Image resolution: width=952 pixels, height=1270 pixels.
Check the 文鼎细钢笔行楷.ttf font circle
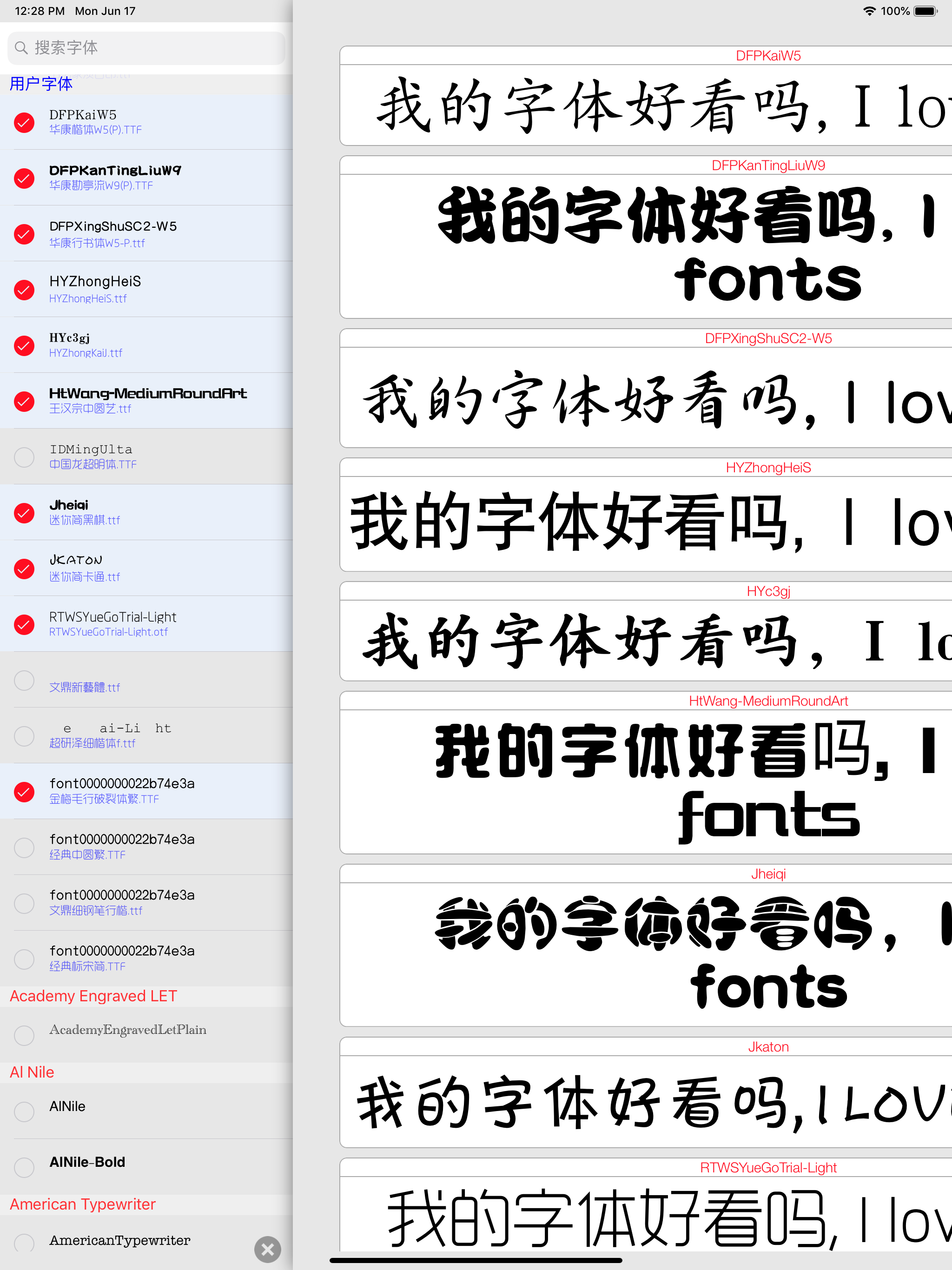coord(24,903)
